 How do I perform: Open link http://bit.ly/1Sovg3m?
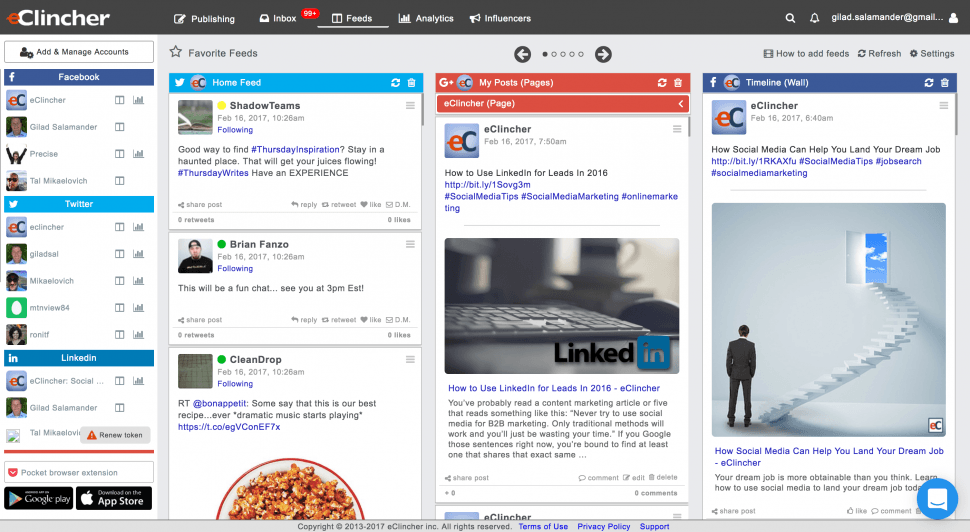pyautogui.click(x=487, y=185)
